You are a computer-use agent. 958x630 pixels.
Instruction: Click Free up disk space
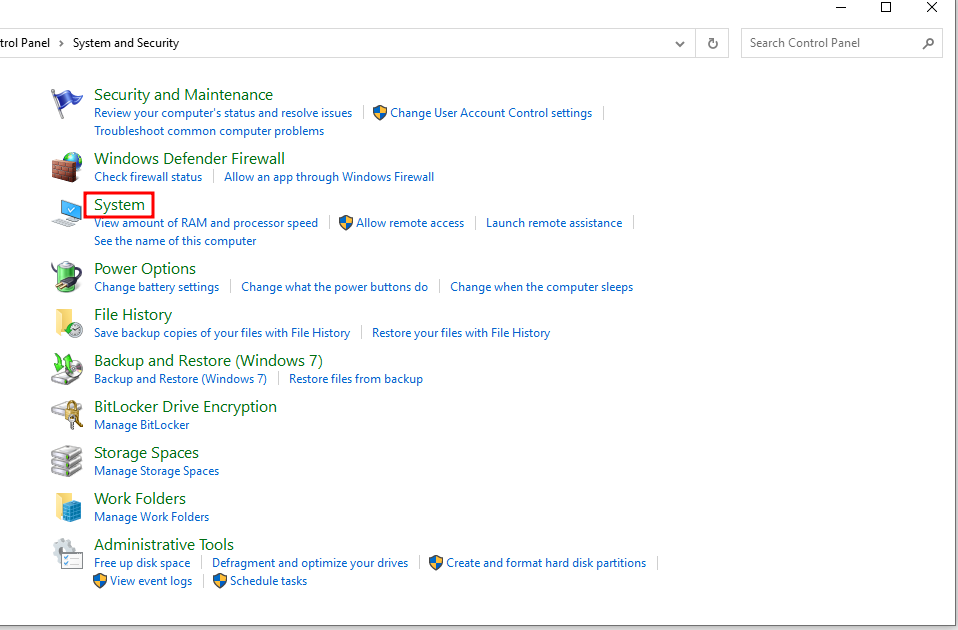(142, 563)
